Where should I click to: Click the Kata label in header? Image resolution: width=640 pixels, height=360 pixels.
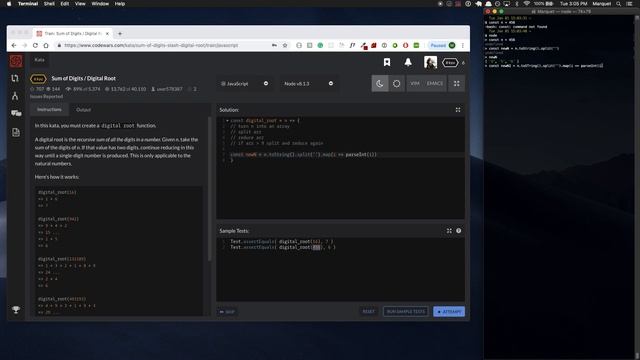pyautogui.click(x=39, y=60)
